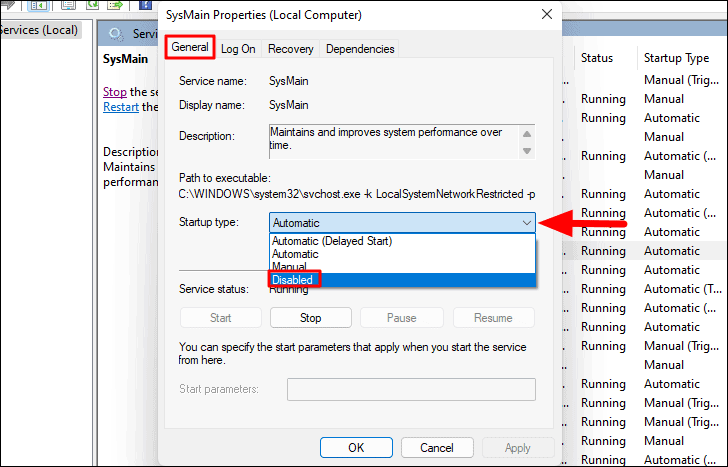
Task: Choose Manual option in startup list
Action: pos(402,267)
